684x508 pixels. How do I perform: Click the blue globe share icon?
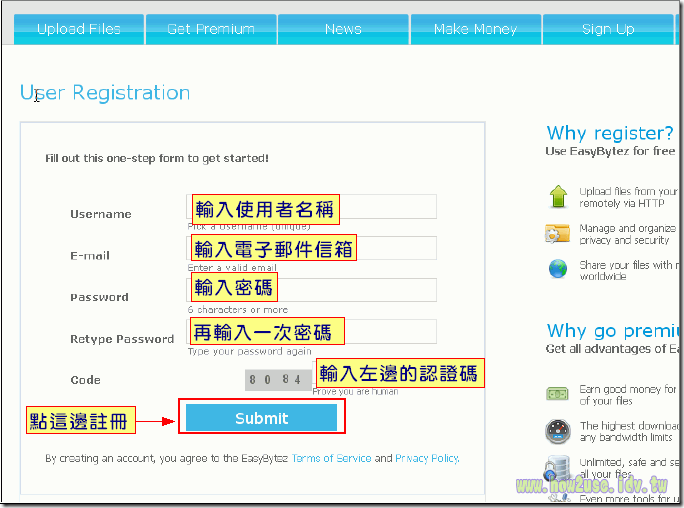pos(558,269)
